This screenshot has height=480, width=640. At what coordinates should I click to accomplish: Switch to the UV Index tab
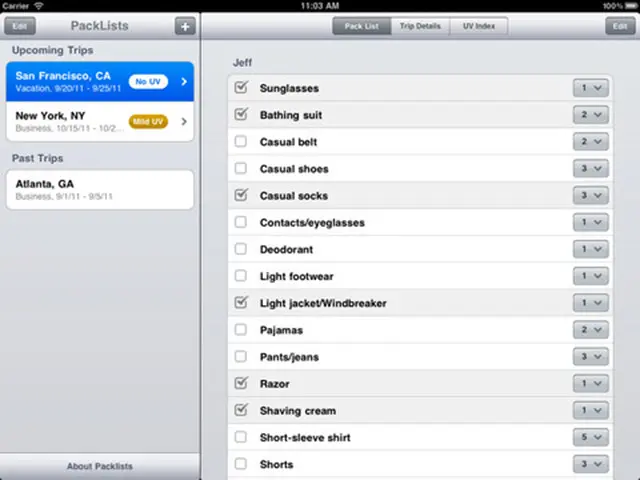[x=478, y=26]
